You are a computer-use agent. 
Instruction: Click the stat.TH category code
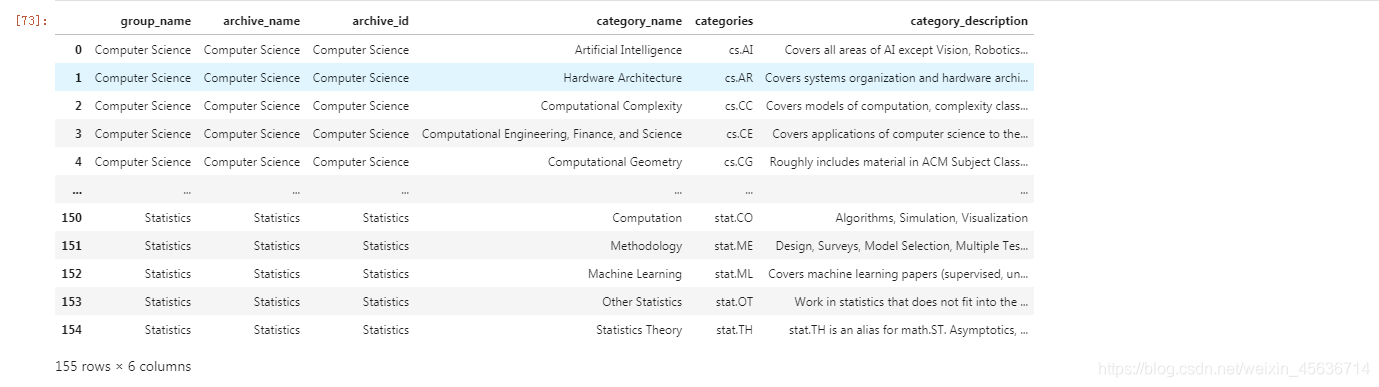point(734,330)
